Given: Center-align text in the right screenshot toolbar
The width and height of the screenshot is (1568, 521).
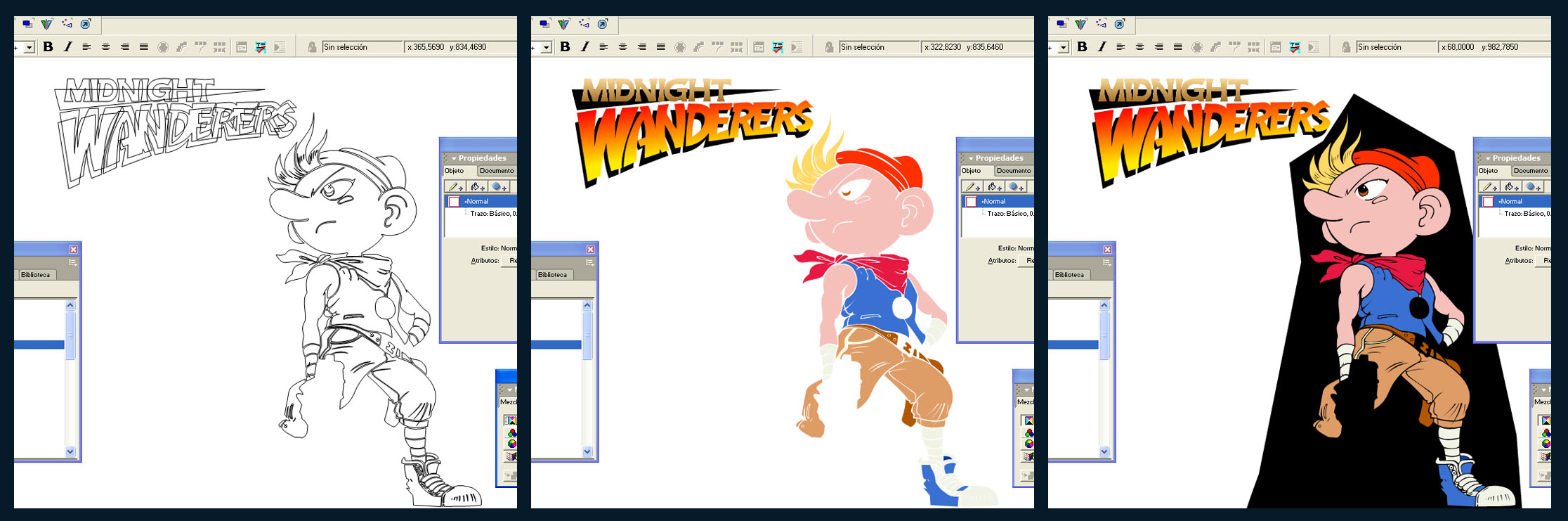Looking at the screenshot, I should point(1140,47).
